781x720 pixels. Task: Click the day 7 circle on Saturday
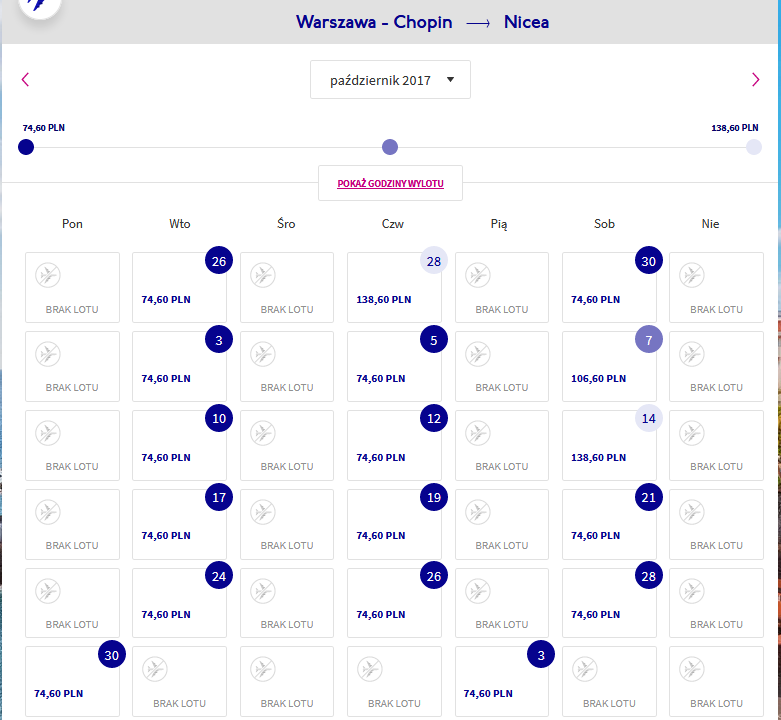coord(649,340)
